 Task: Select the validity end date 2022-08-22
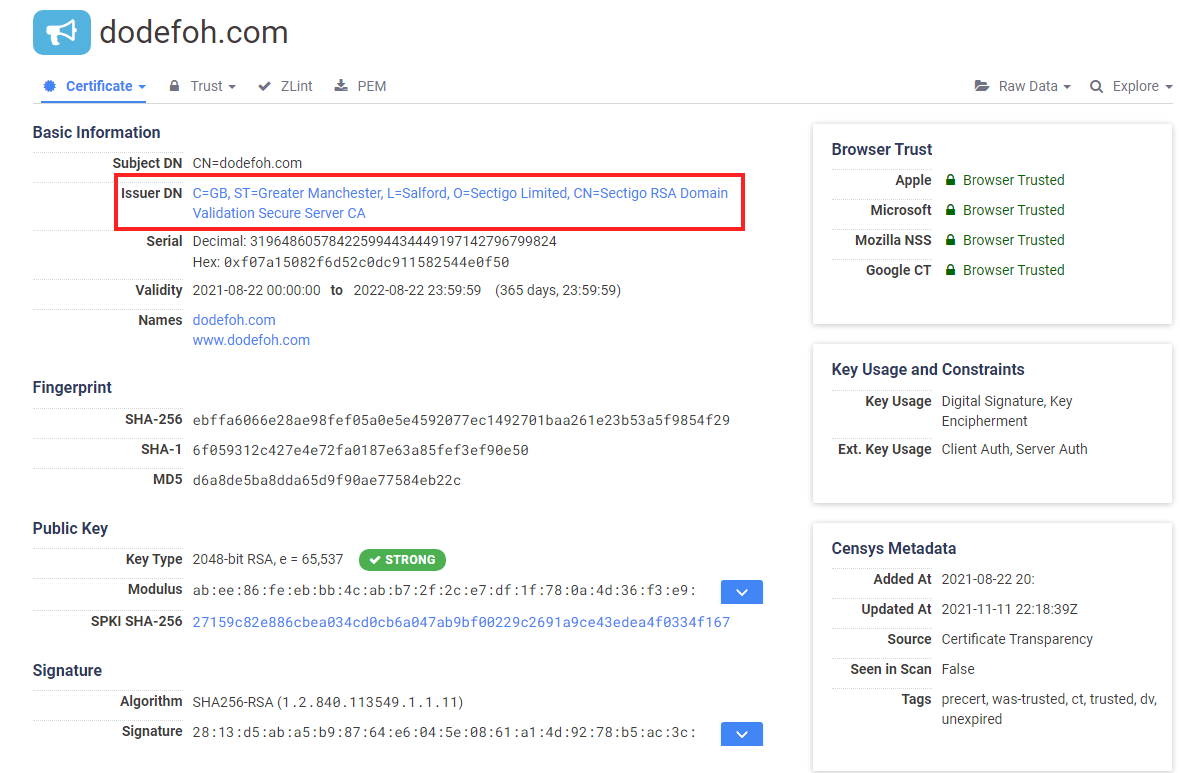coord(417,291)
